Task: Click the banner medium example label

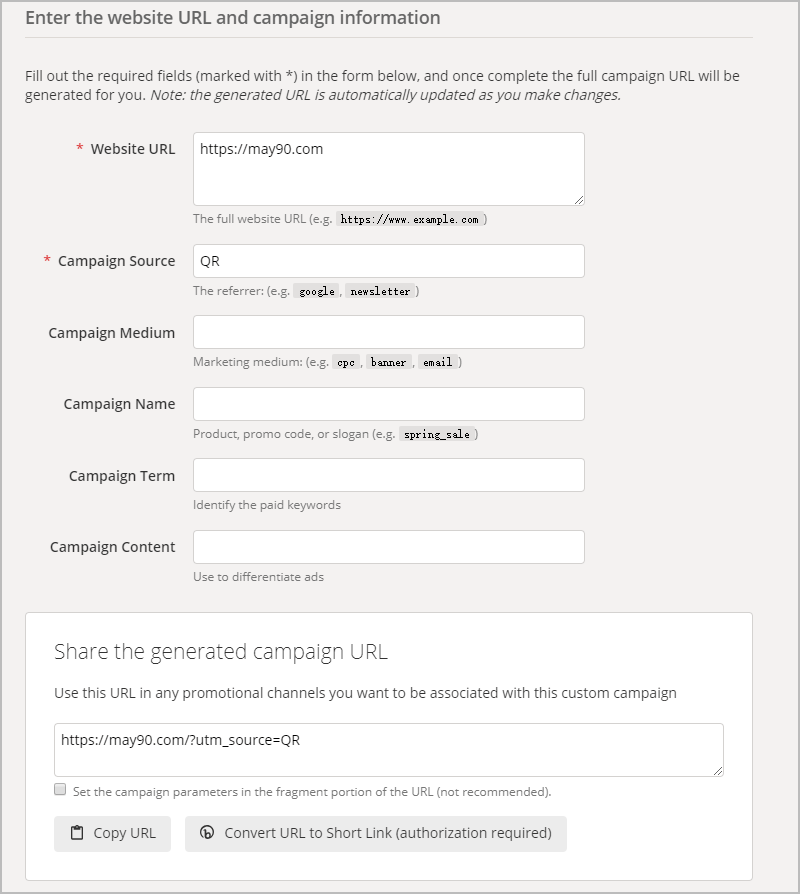Action: [390, 362]
